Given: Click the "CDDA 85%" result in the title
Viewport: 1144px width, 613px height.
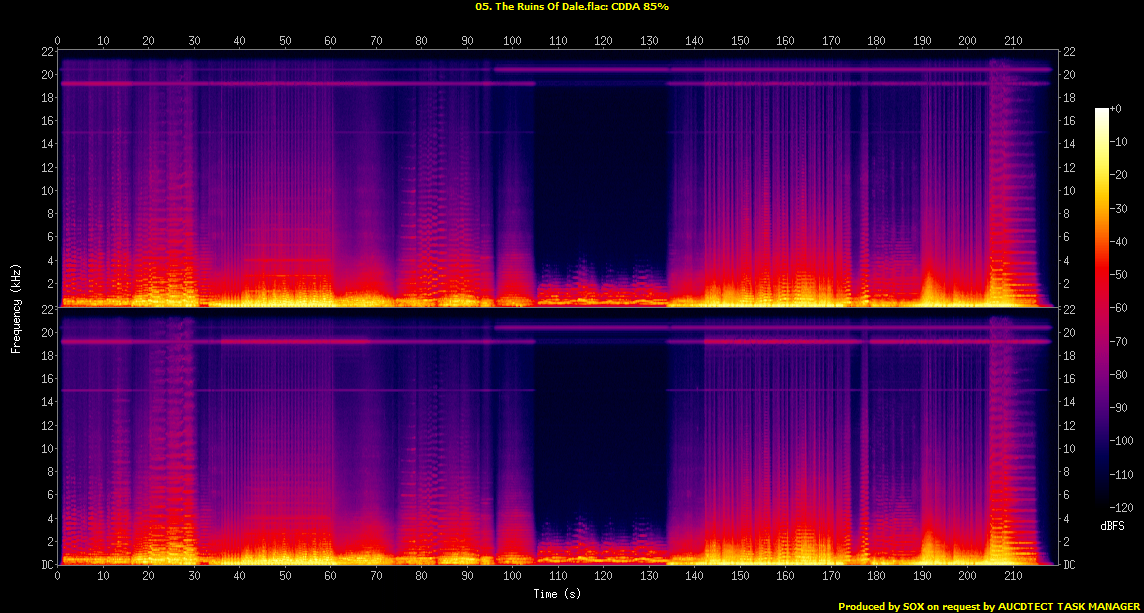Looking at the screenshot, I should (x=641, y=6).
